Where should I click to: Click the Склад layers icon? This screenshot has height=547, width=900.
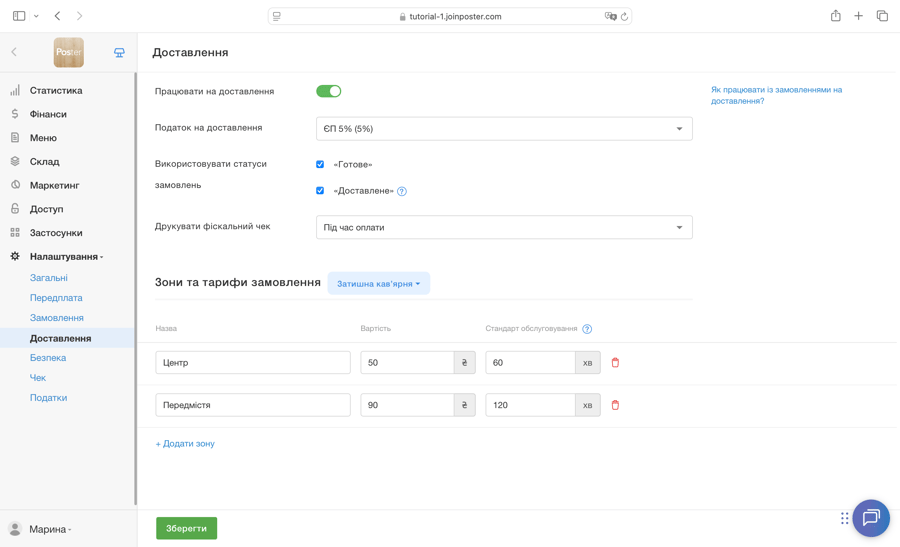(x=15, y=161)
